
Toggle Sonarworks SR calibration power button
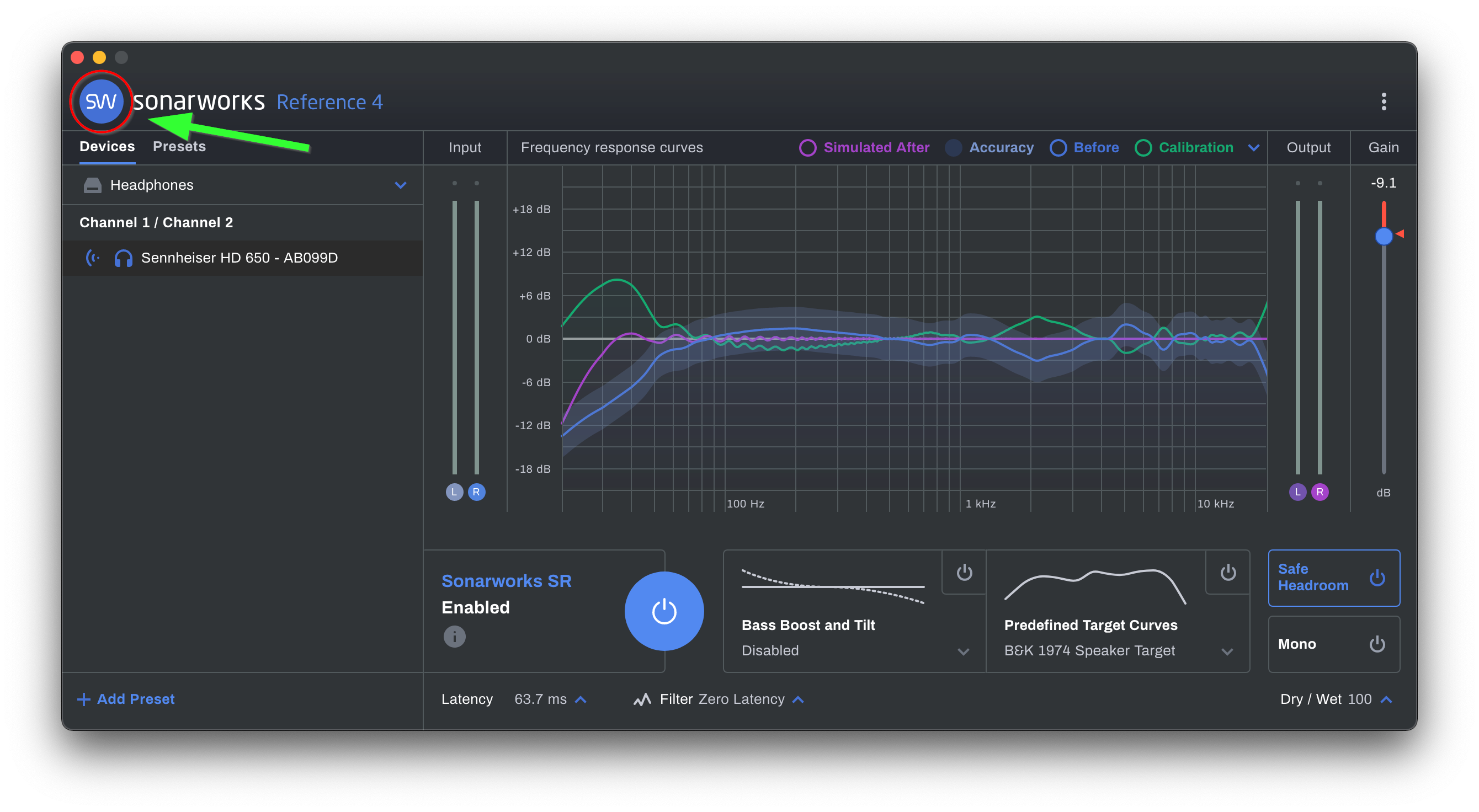point(664,611)
